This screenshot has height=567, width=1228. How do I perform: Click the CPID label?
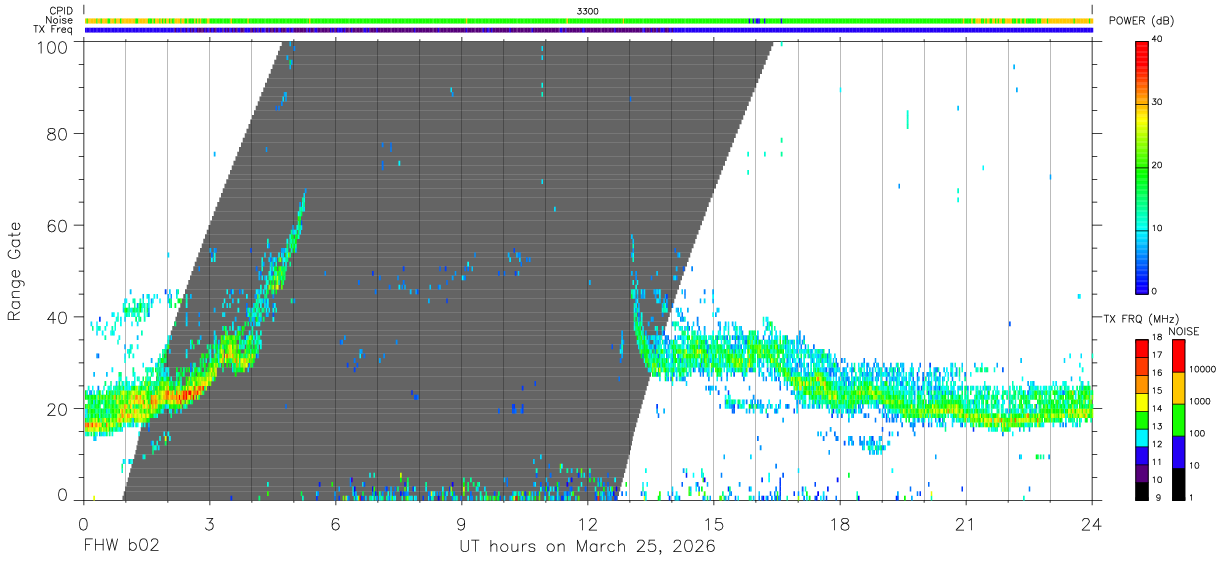tap(61, 11)
